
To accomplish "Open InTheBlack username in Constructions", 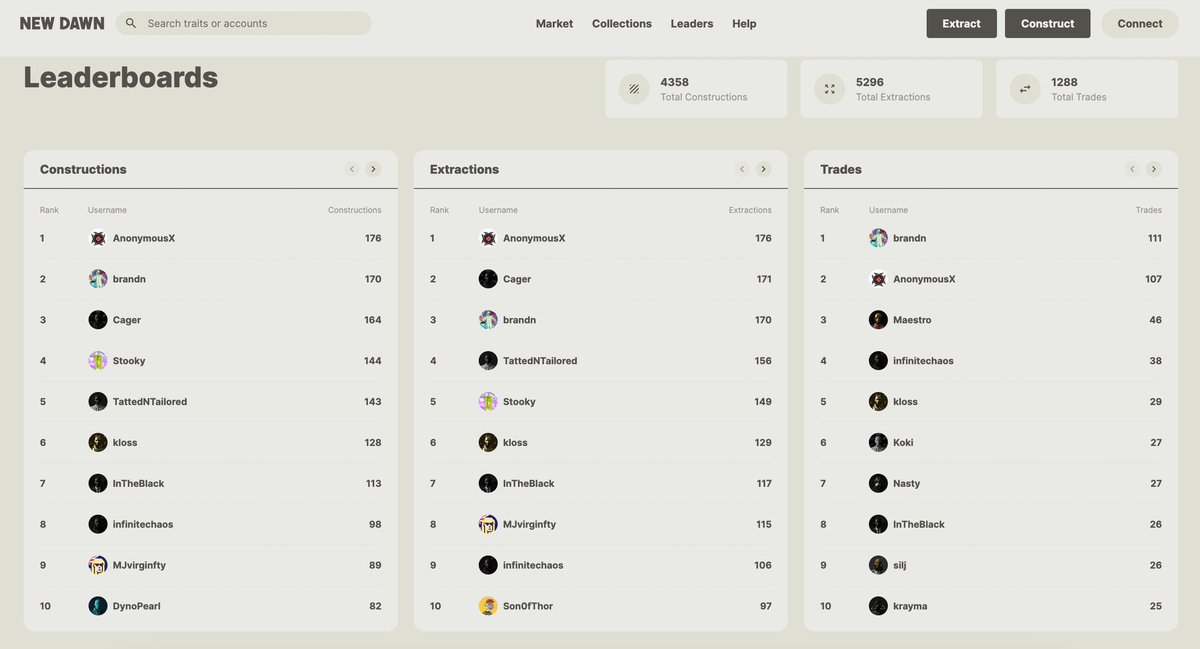I will (x=139, y=483).
